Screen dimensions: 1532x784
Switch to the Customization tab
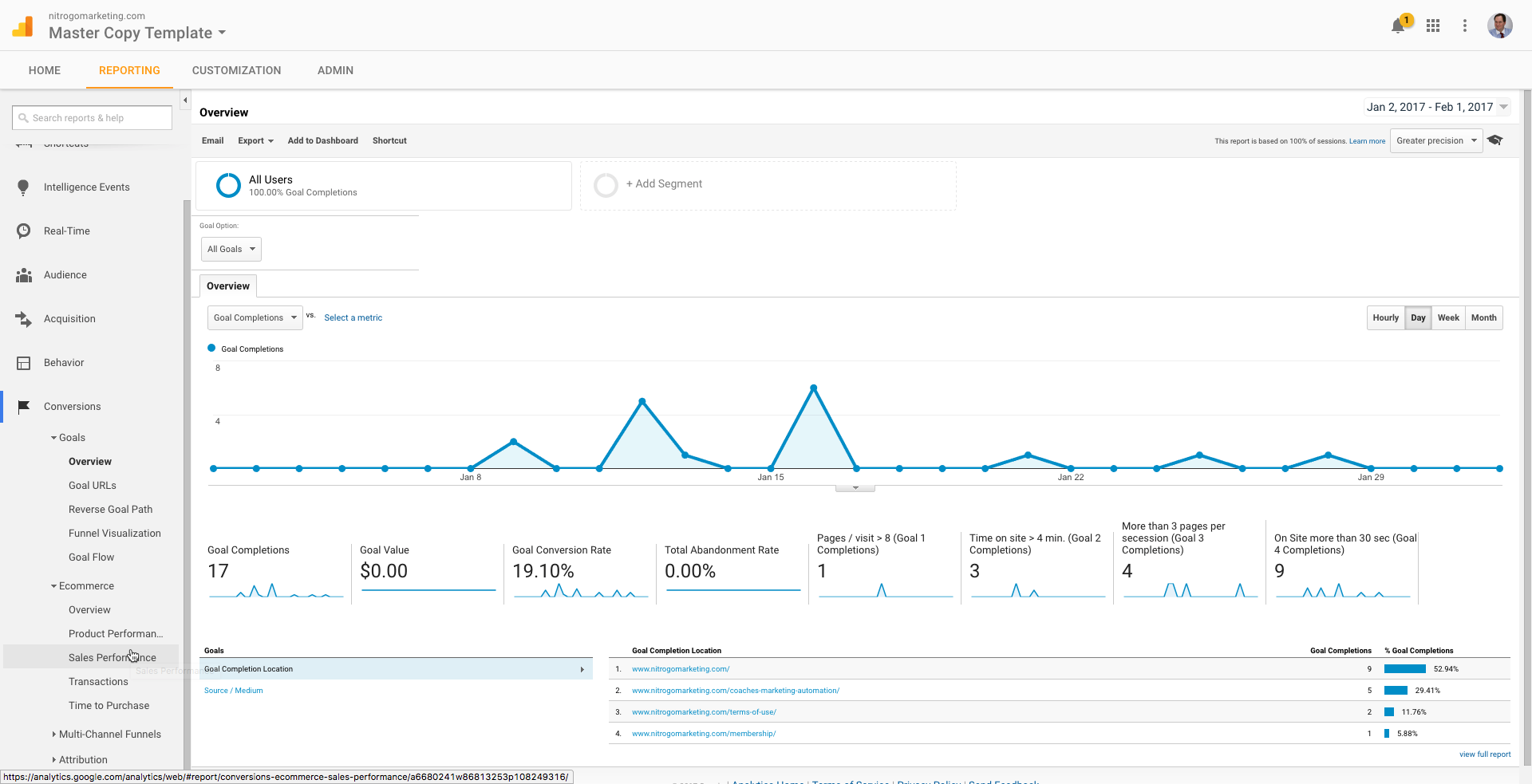tap(236, 70)
